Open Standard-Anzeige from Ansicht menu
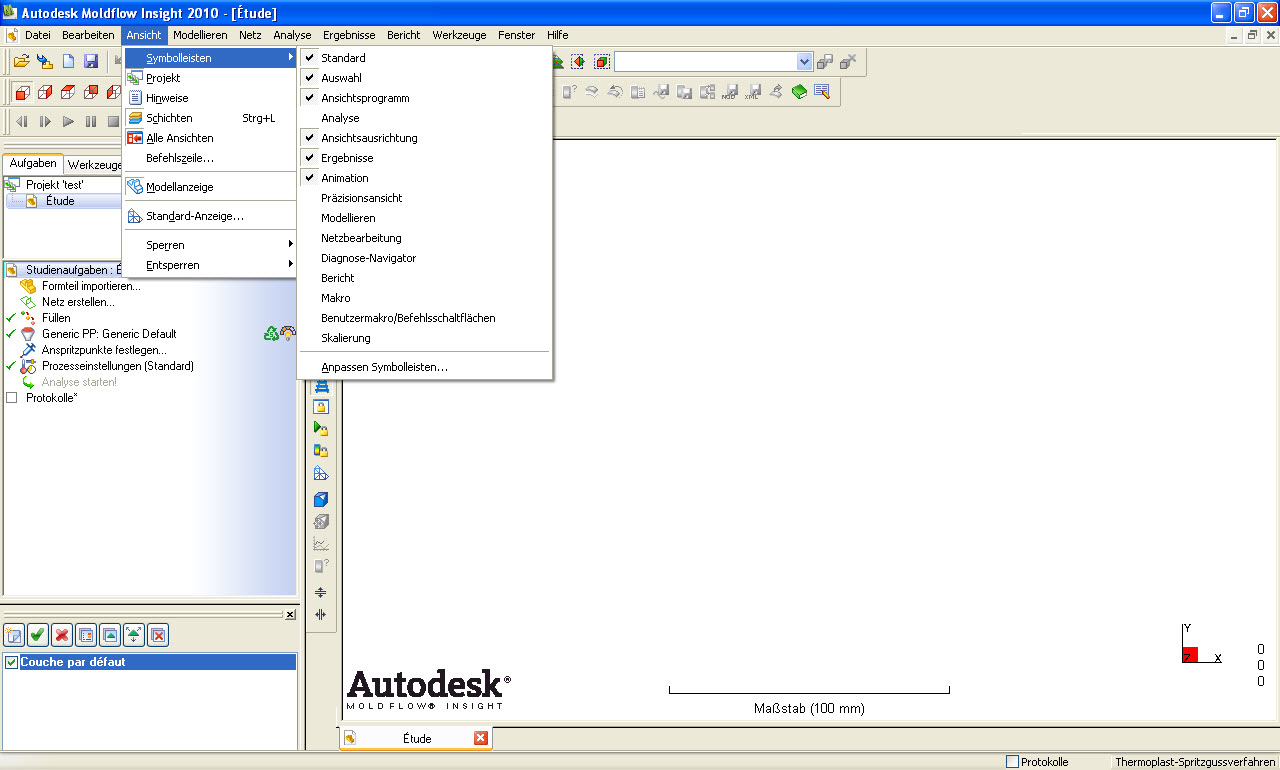Screen dimensions: 1280x770 pyautogui.click(x=210, y=216)
